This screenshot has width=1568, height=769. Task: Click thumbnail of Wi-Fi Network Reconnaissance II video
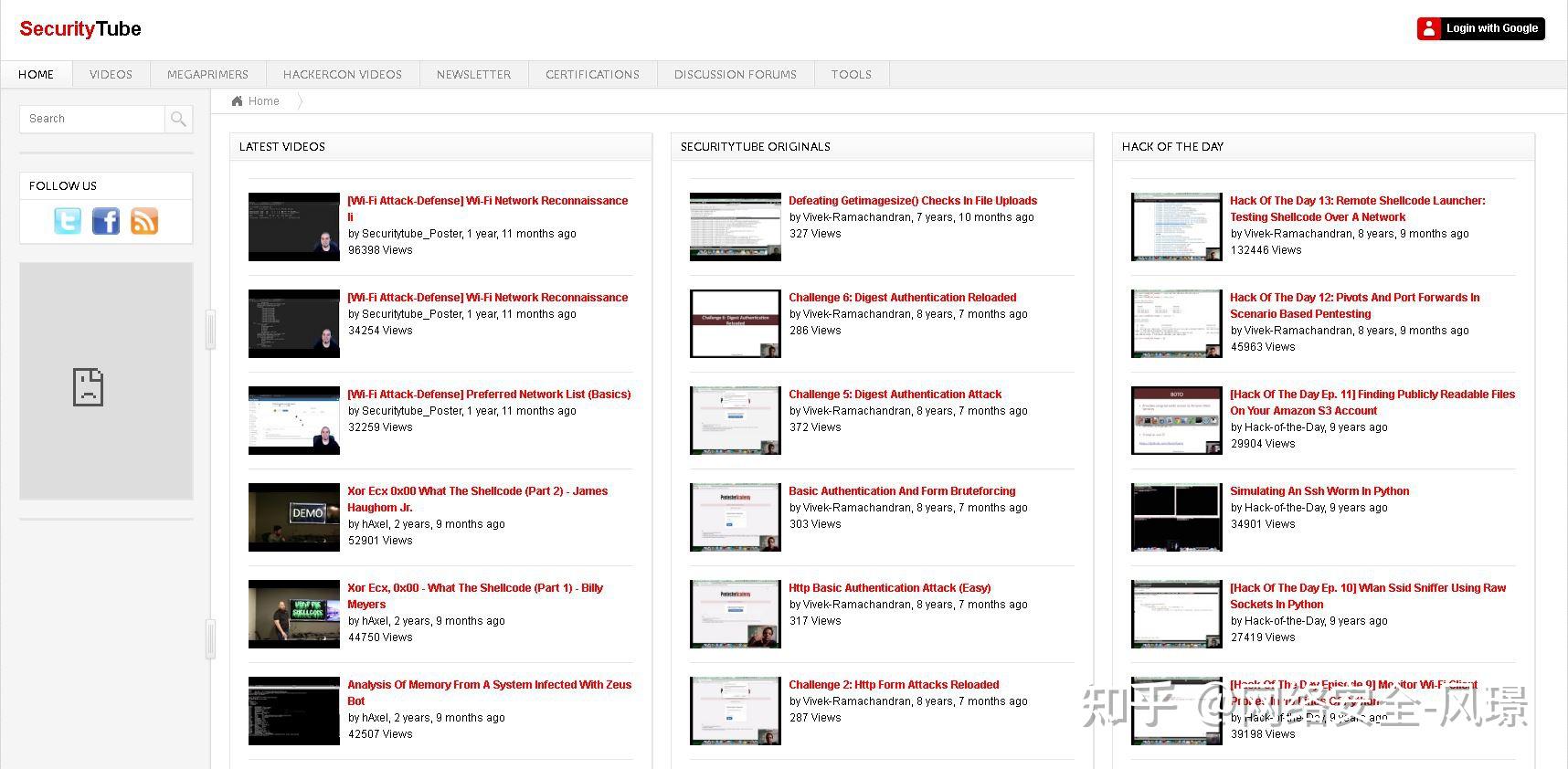pyautogui.click(x=294, y=226)
